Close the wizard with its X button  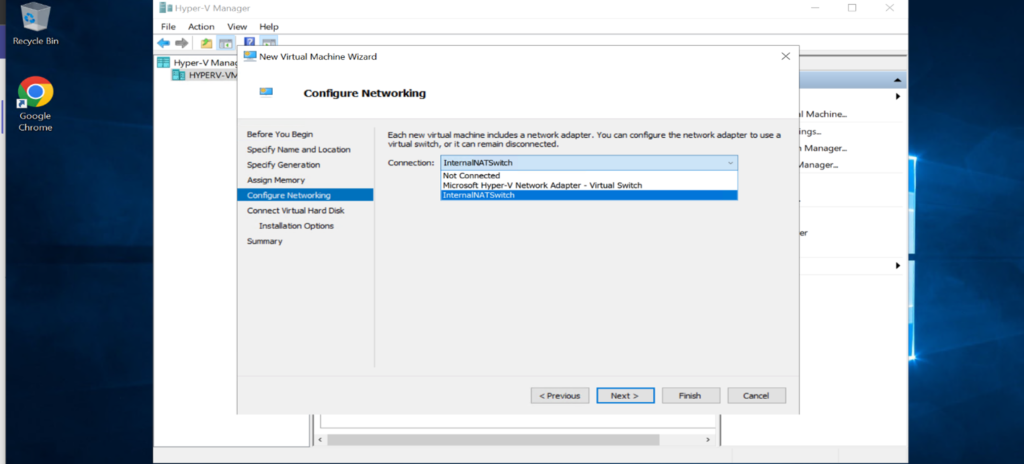[786, 57]
